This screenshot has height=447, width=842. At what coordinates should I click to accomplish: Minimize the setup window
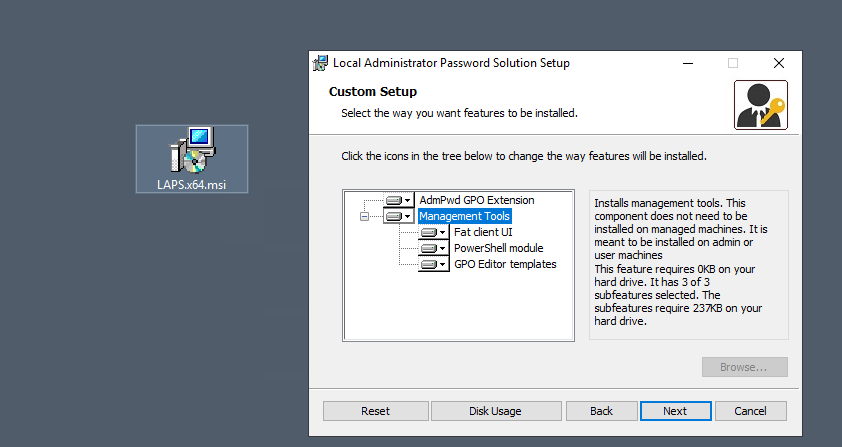pyautogui.click(x=688, y=63)
